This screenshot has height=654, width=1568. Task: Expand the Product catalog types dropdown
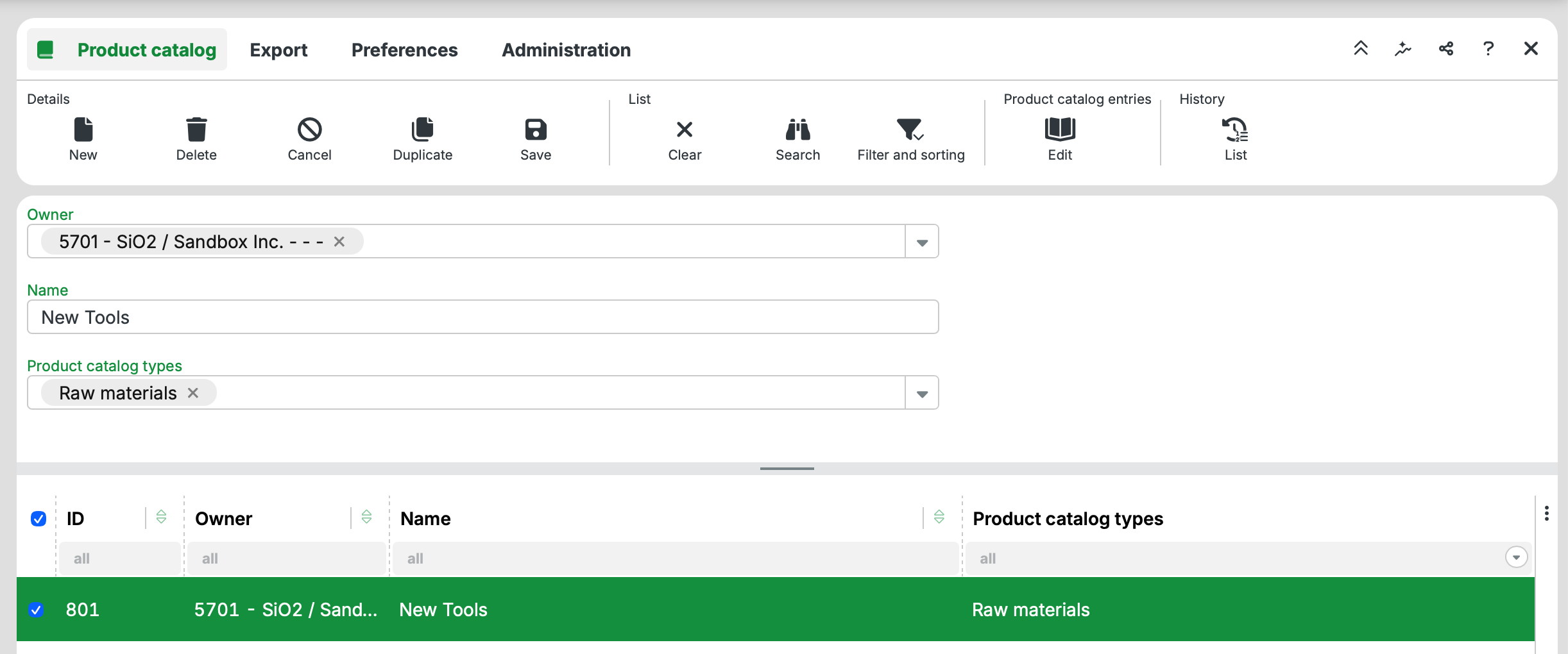coord(922,394)
